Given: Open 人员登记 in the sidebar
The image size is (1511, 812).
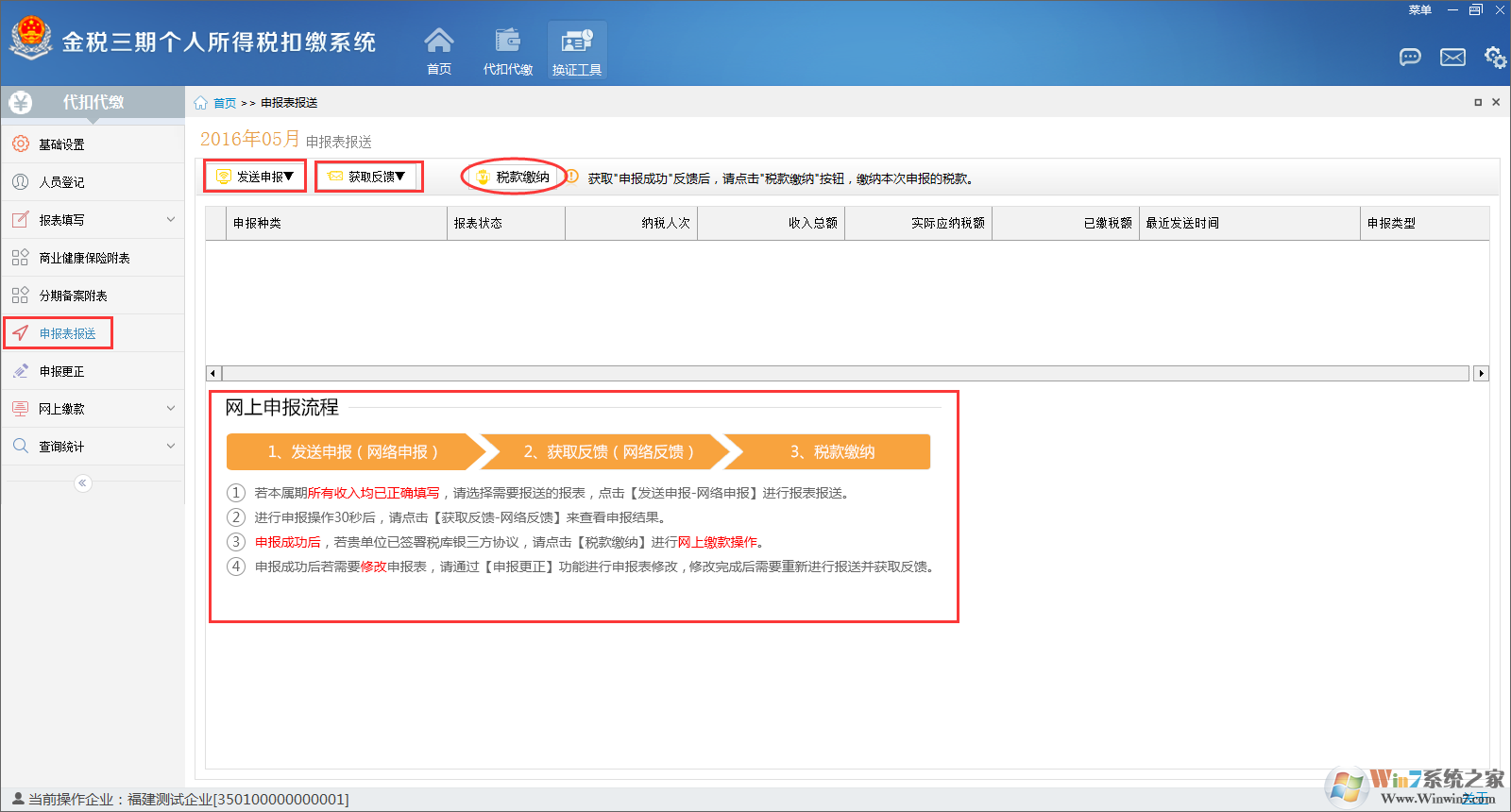Looking at the screenshot, I should [62, 182].
